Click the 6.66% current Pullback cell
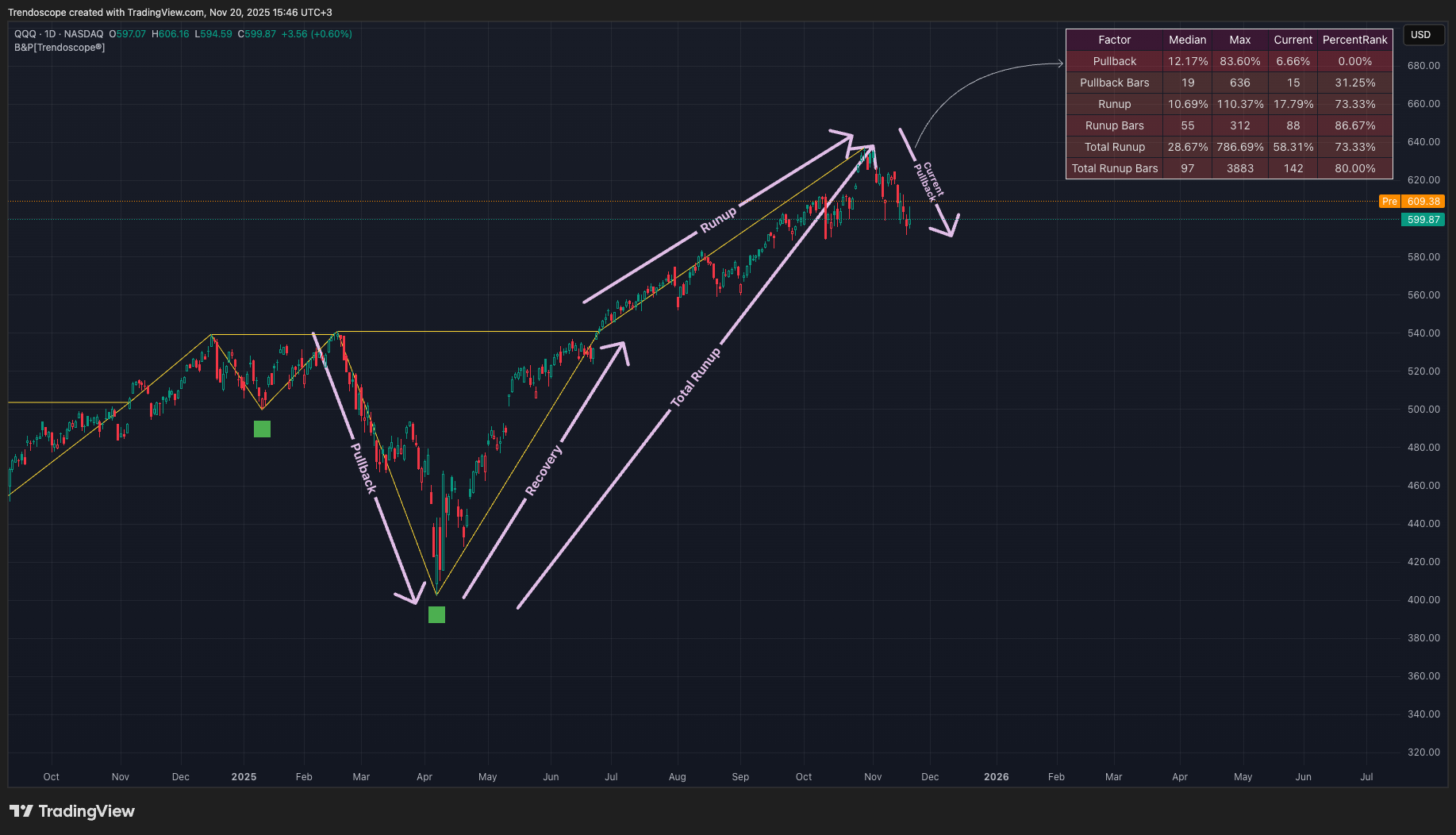 pos(1293,61)
